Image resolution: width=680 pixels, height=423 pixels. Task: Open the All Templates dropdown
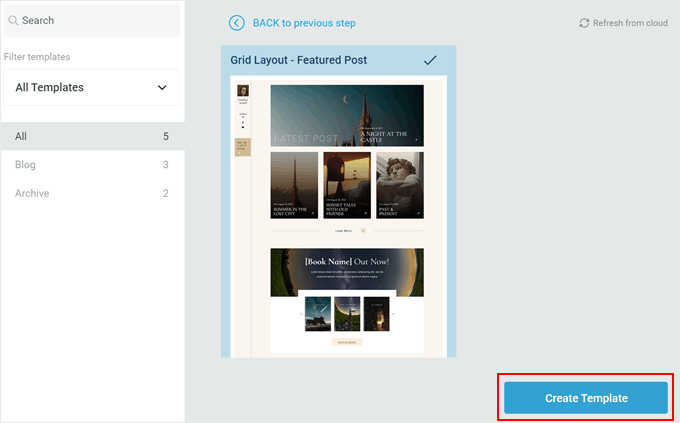[x=92, y=87]
